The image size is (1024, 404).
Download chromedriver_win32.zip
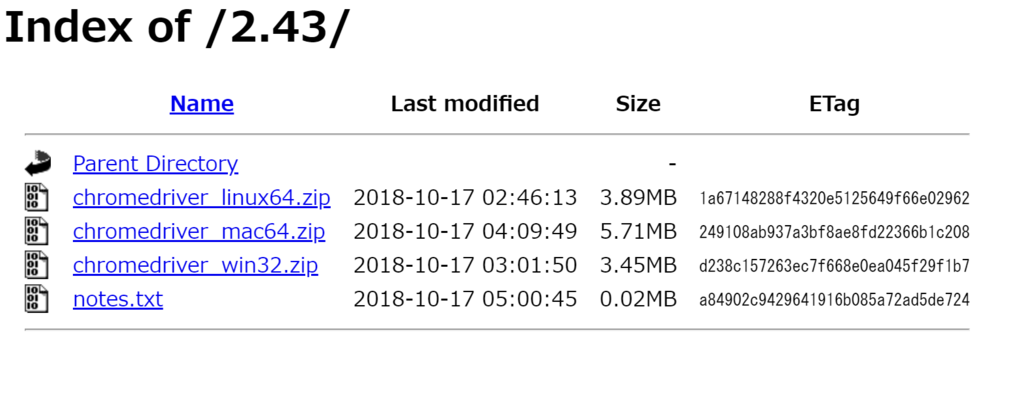[x=196, y=265]
